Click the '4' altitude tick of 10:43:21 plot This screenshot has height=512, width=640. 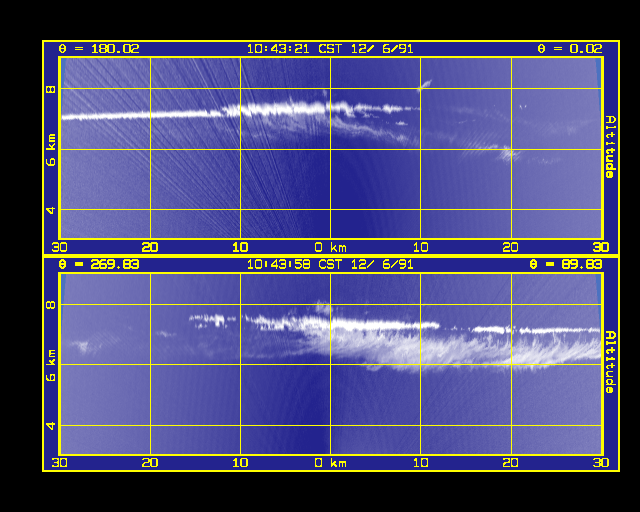click(x=51, y=210)
